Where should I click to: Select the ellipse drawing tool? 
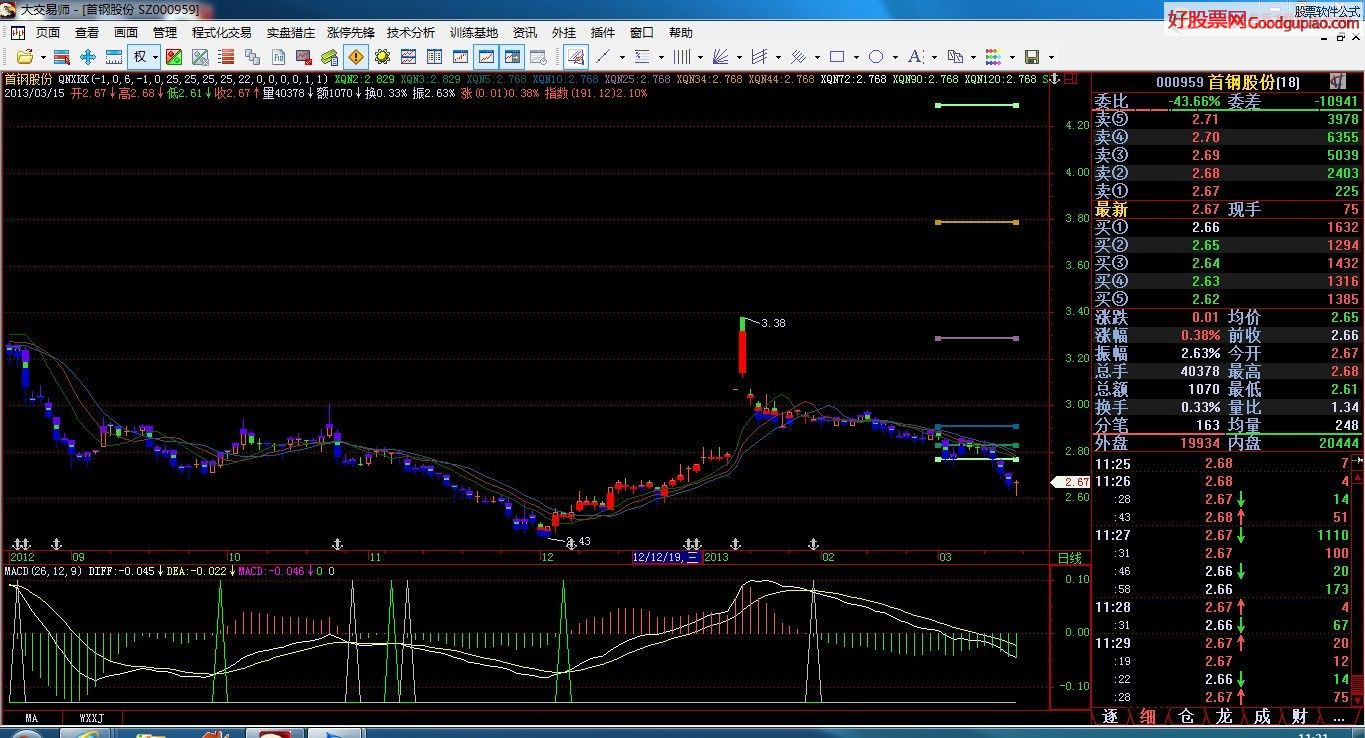pyautogui.click(x=876, y=57)
